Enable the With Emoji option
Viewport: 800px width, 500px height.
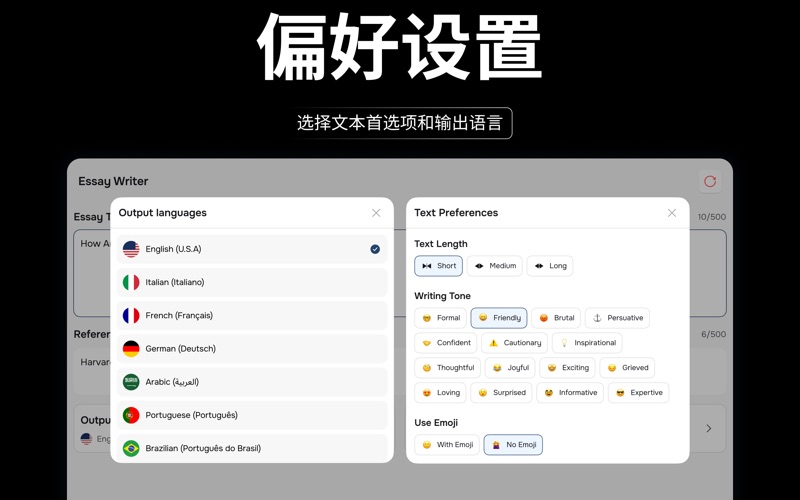coord(447,445)
